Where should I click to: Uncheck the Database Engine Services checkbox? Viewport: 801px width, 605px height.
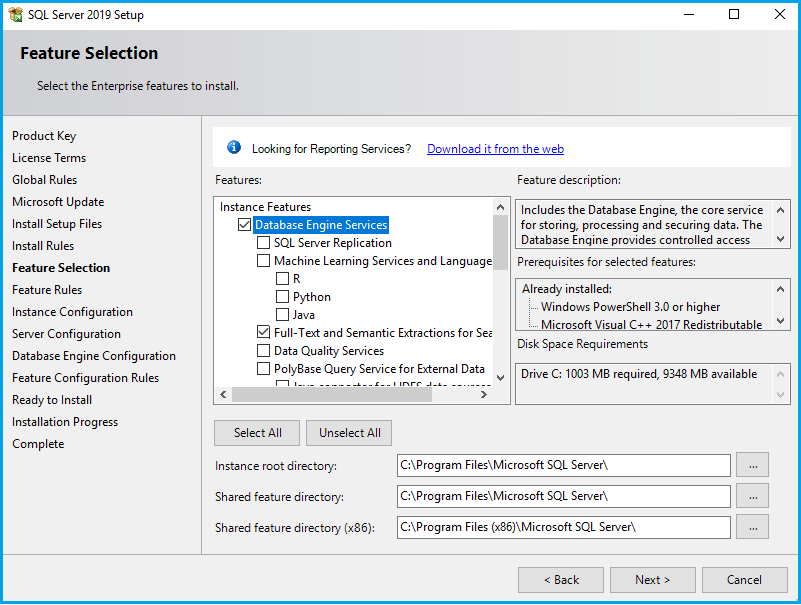pos(245,225)
